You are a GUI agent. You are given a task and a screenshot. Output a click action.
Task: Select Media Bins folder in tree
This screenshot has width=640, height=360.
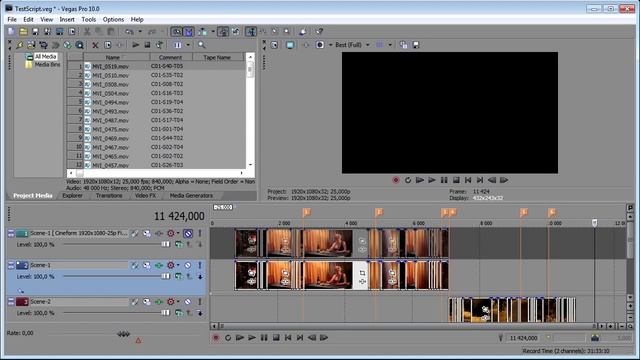43,64
